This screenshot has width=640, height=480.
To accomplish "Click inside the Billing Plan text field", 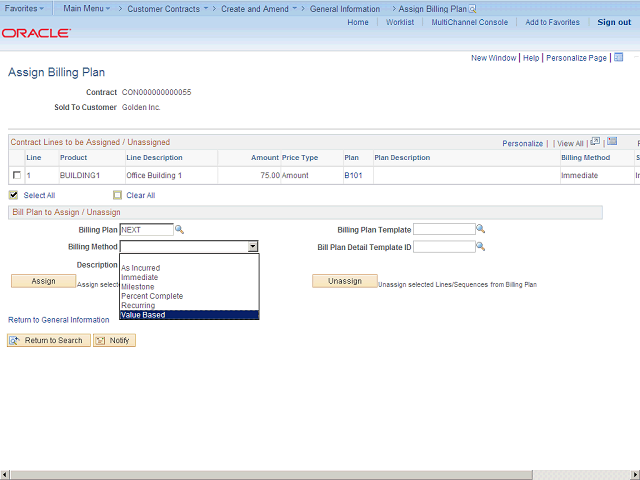I will (x=146, y=230).
